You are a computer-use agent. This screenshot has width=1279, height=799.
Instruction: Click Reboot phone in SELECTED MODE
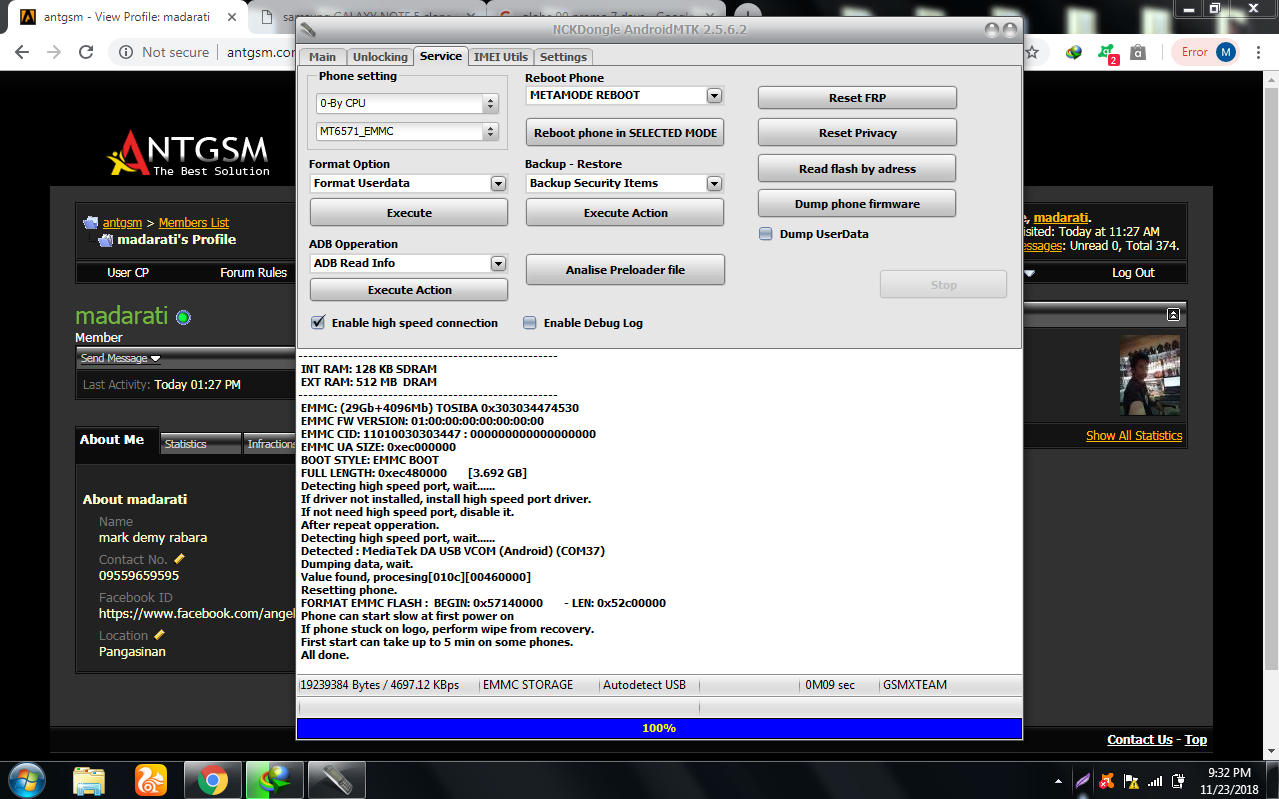625,133
